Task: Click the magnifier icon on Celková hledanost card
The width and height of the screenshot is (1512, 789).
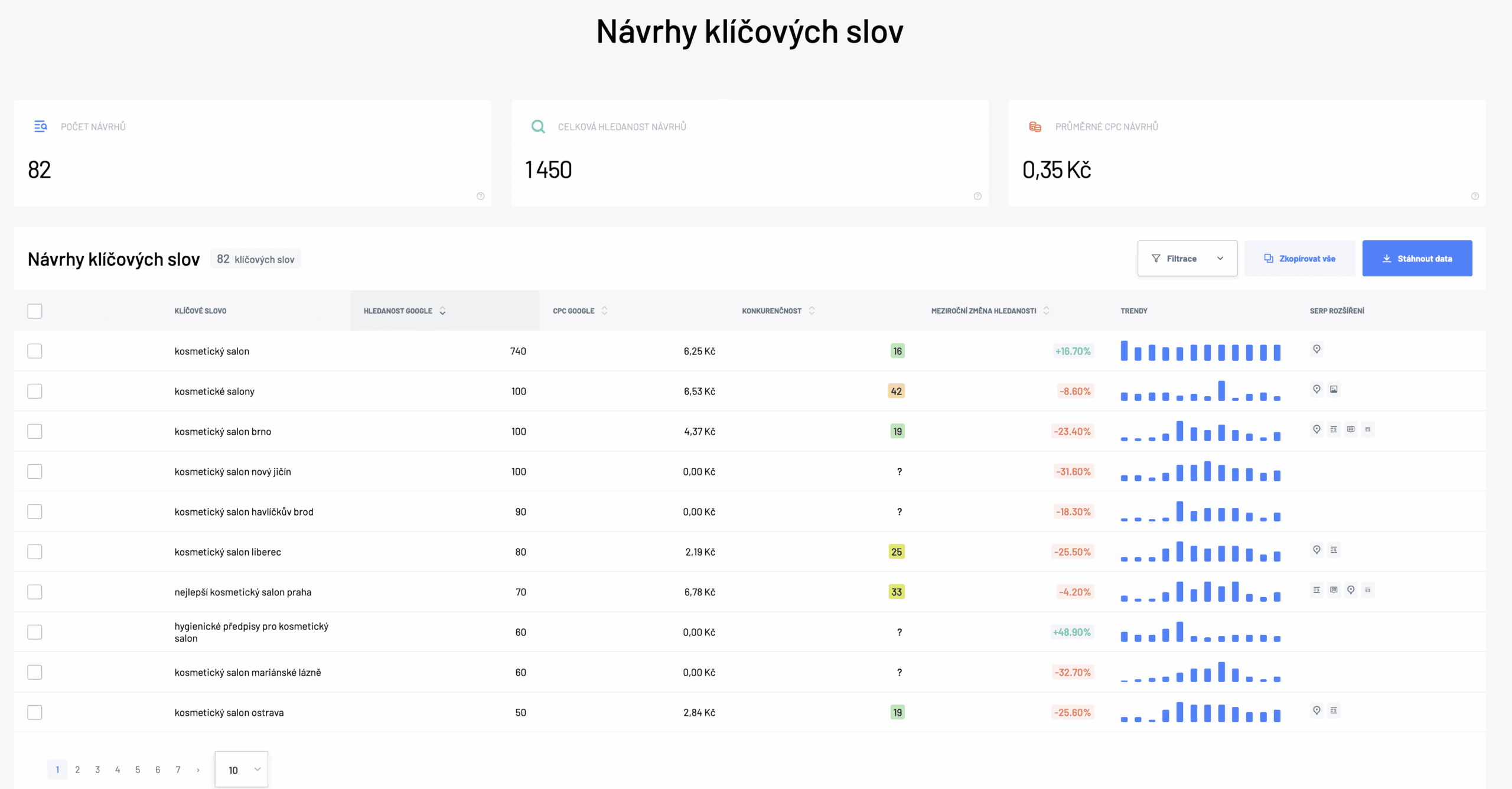Action: point(538,126)
